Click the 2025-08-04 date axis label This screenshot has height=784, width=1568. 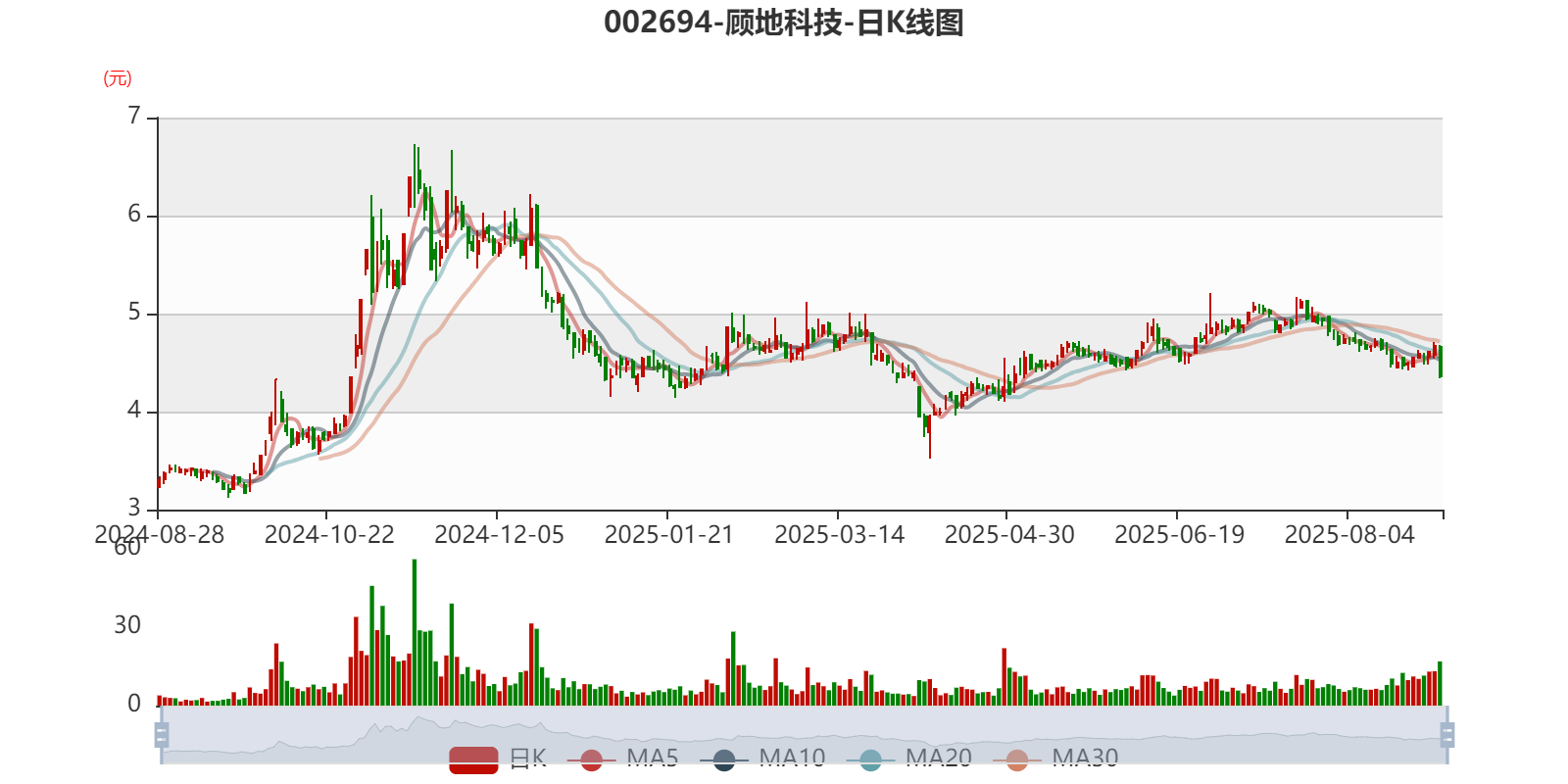[x=1349, y=535]
